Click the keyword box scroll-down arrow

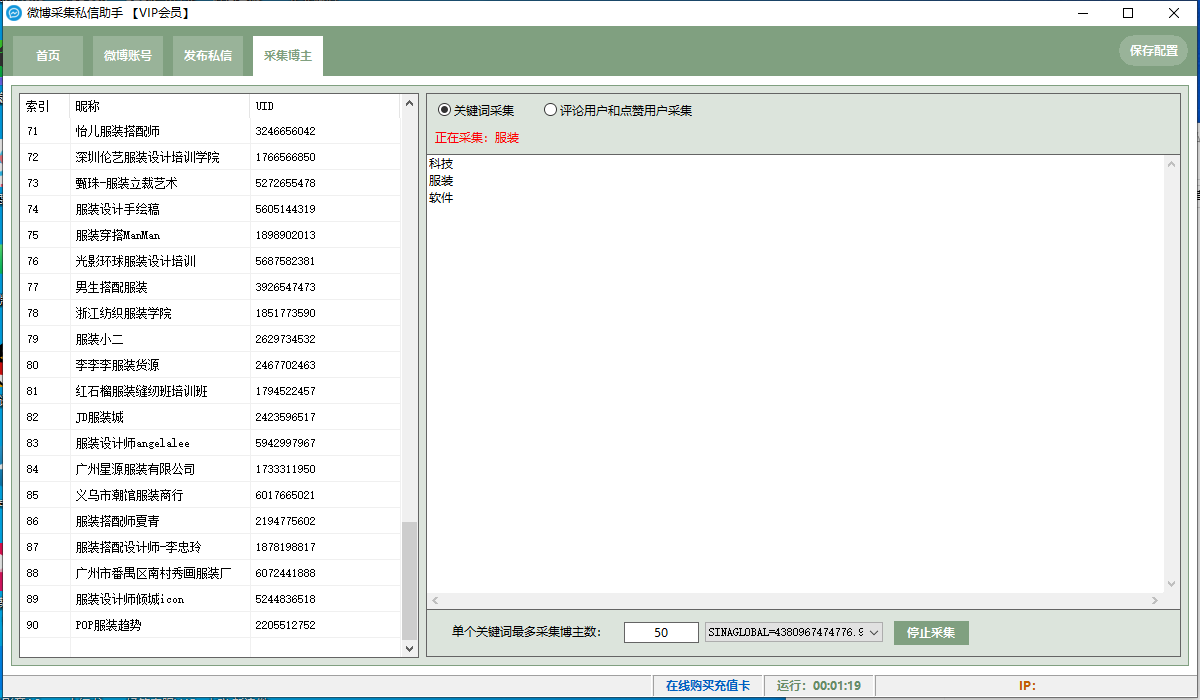tap(1171, 584)
